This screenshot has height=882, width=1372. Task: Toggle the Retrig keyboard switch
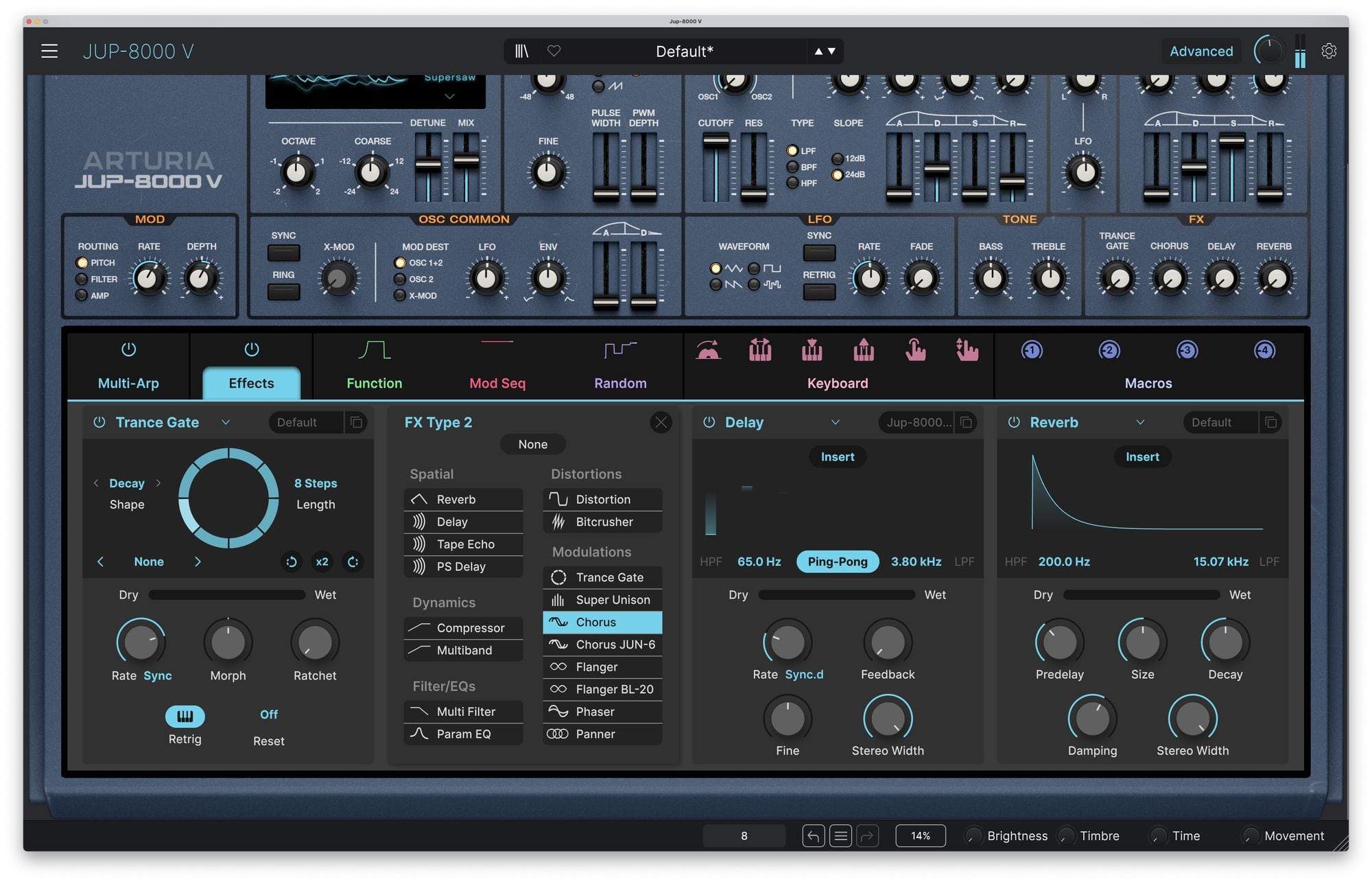point(185,716)
